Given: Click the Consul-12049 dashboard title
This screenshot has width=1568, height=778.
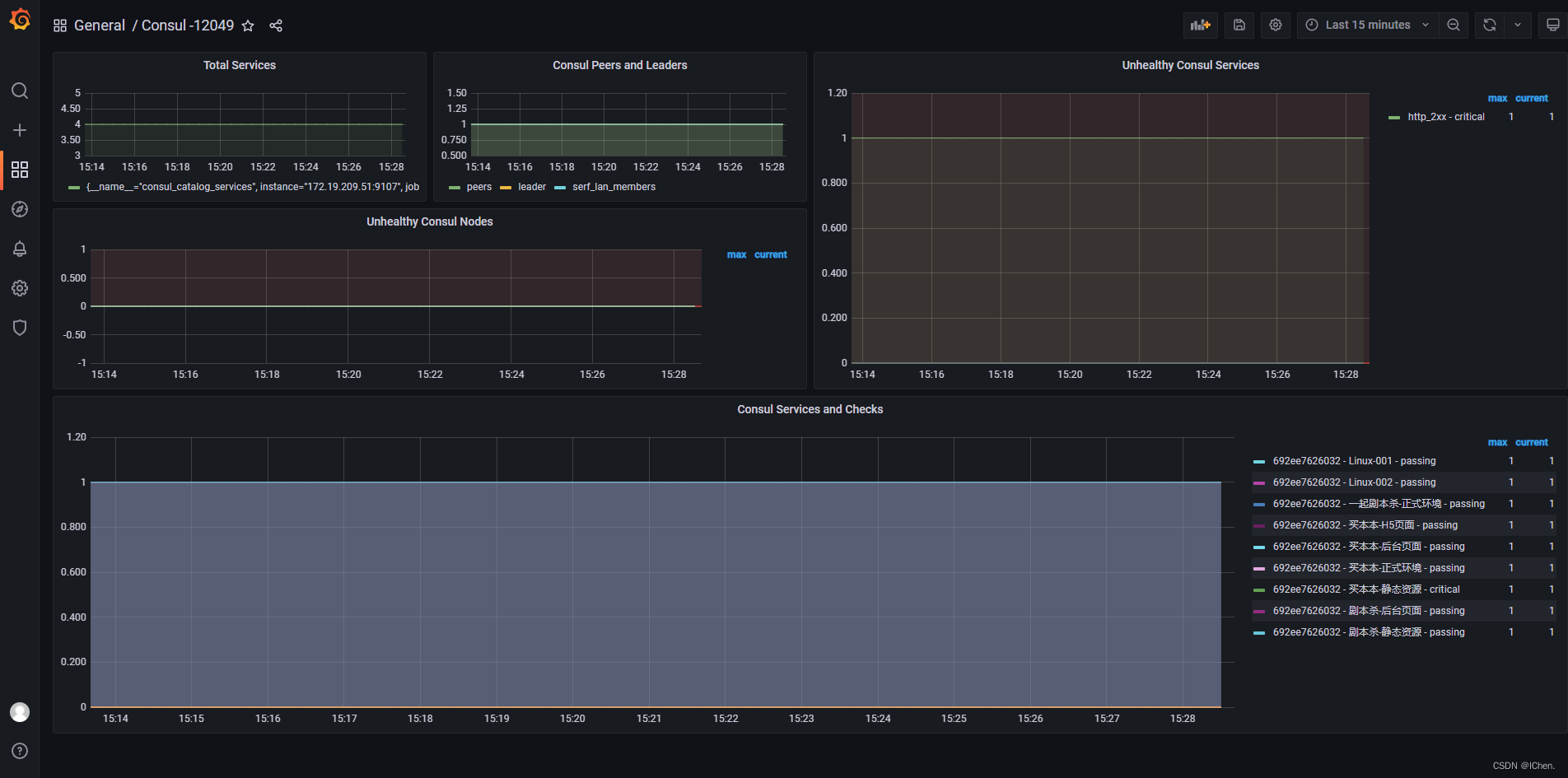Looking at the screenshot, I should (188, 26).
